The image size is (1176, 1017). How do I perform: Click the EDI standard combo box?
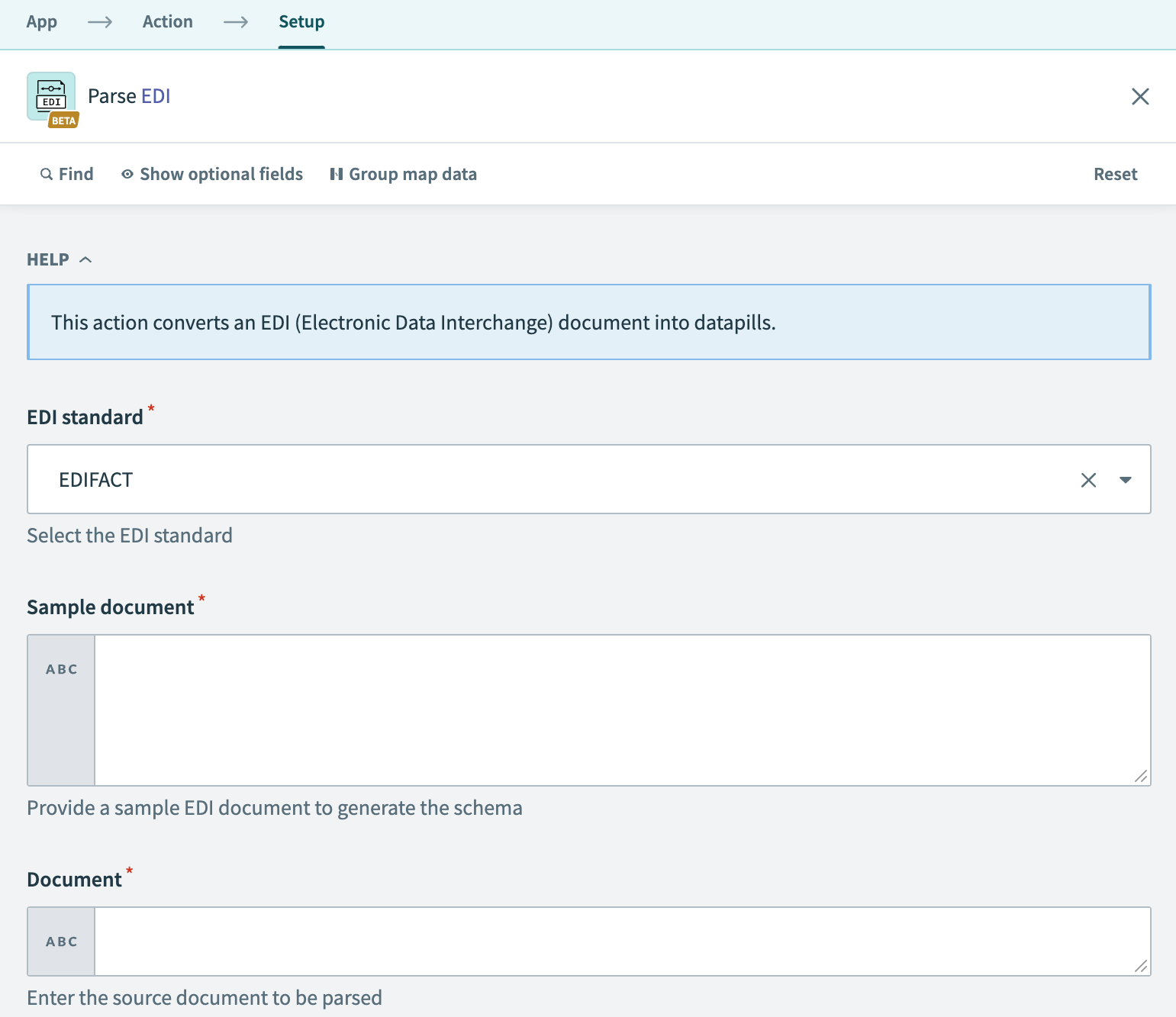588,479
